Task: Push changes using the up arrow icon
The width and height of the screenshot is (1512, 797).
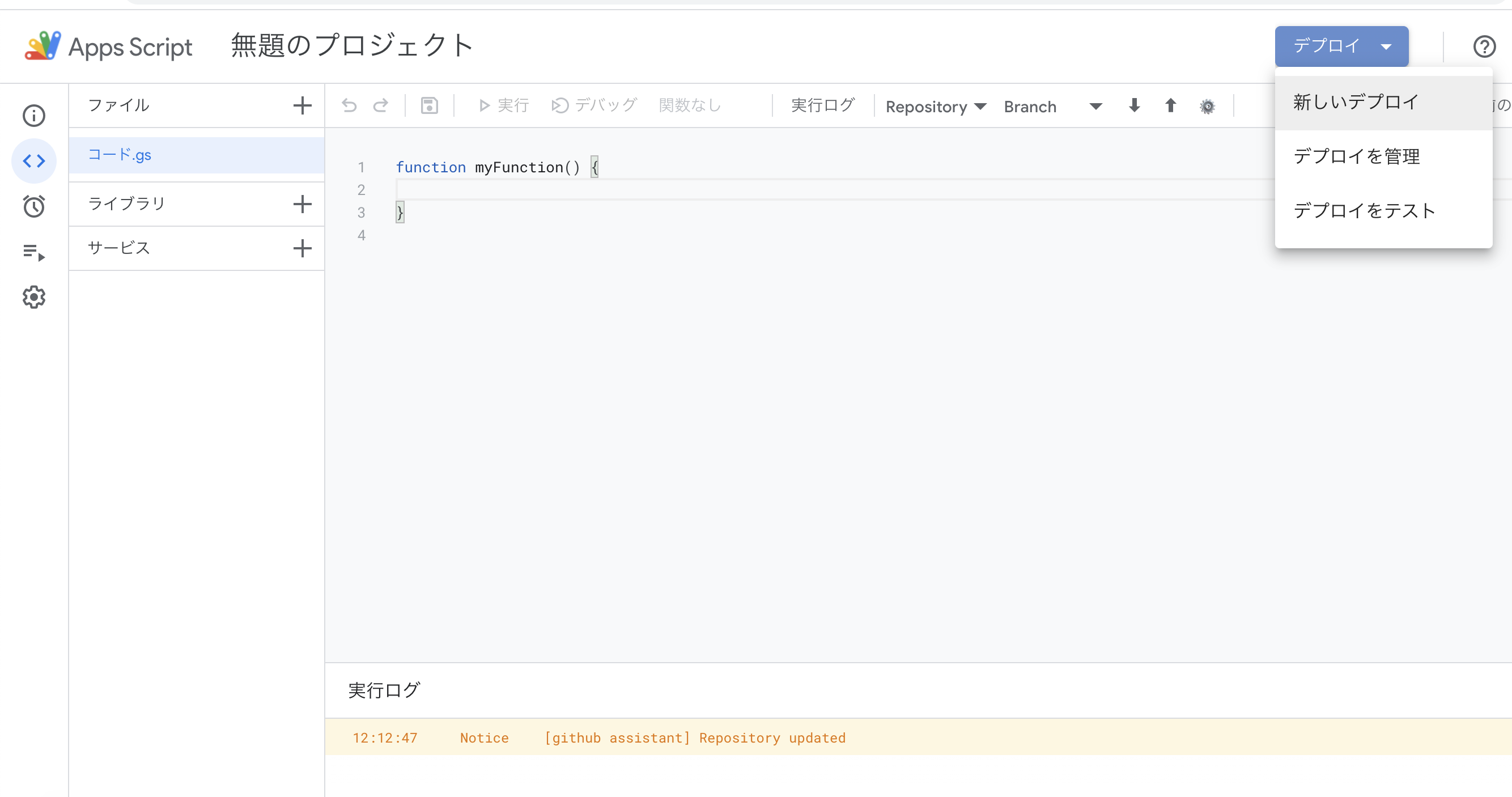Action: click(1170, 106)
